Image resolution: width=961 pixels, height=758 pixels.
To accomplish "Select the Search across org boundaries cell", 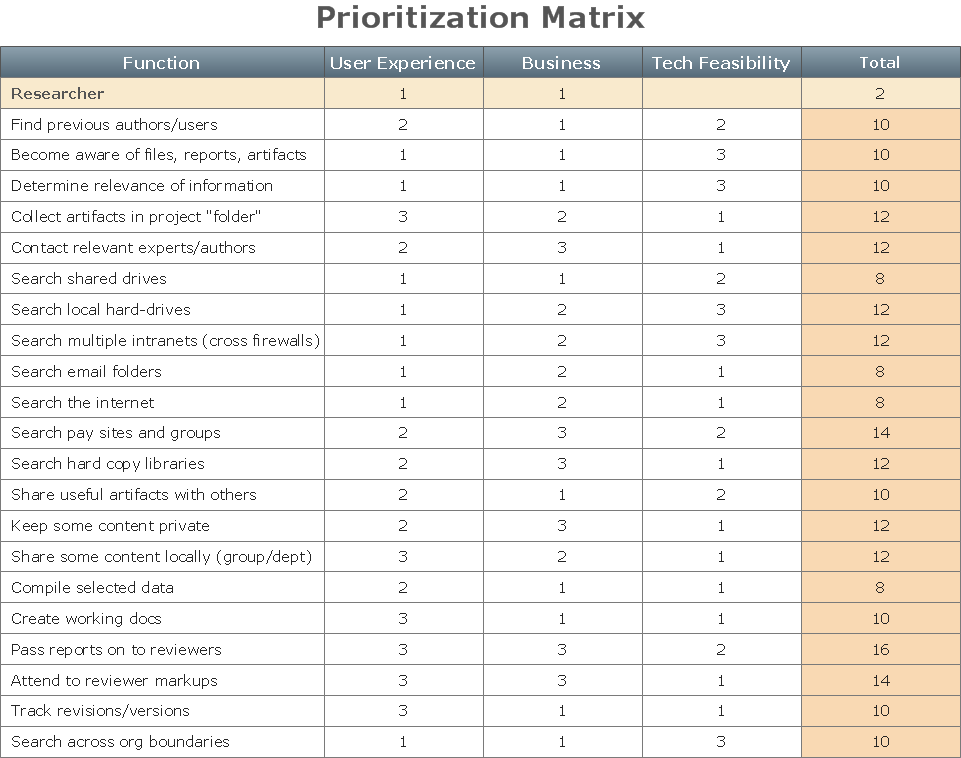I will pyautogui.click(x=120, y=742).
